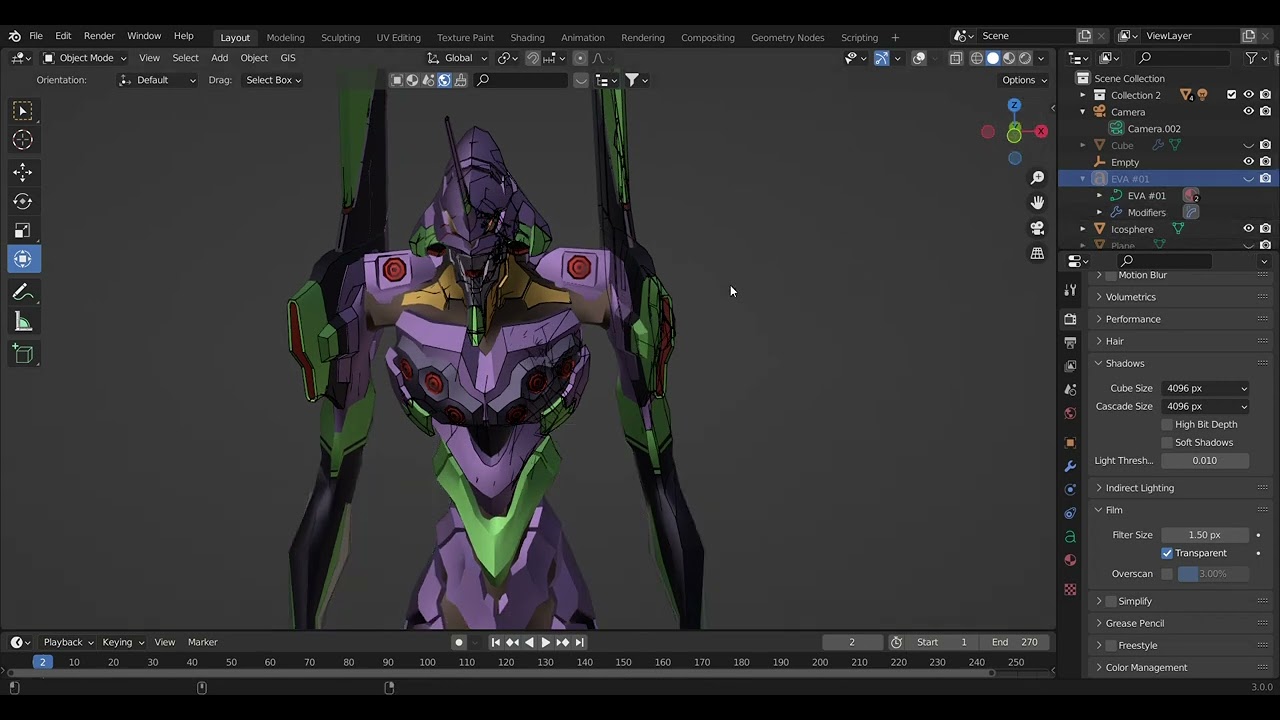Click the viewport Options button
The image size is (1280, 720).
(x=1023, y=80)
